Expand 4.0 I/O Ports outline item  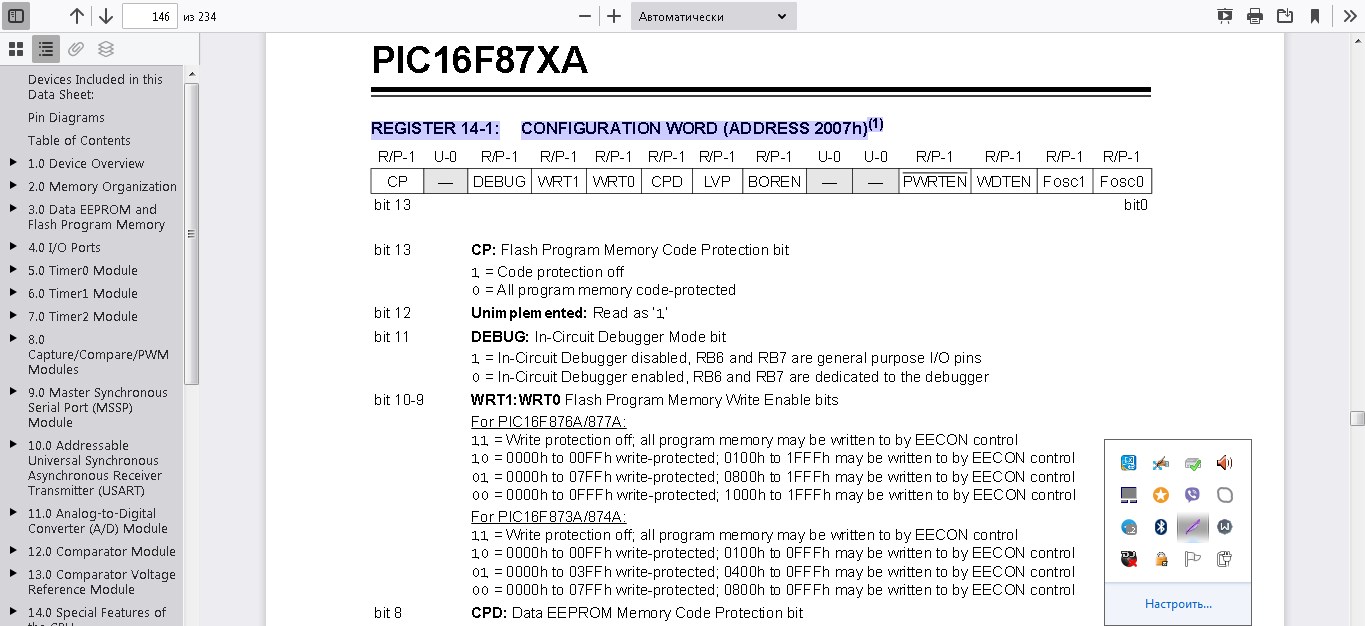pyautogui.click(x=13, y=247)
